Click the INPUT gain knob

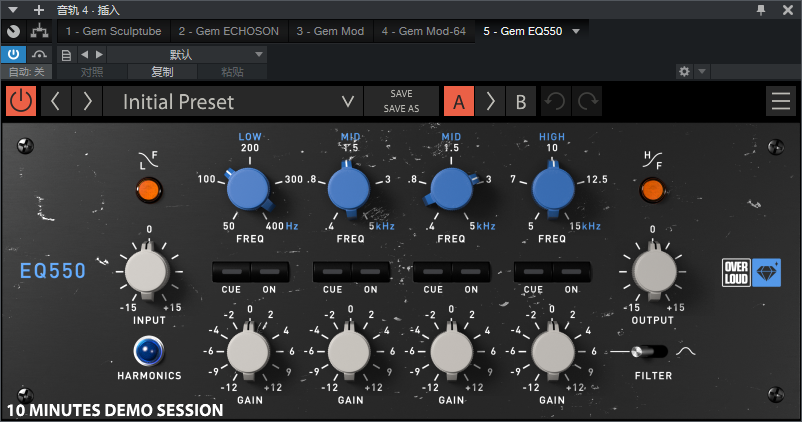[147, 272]
